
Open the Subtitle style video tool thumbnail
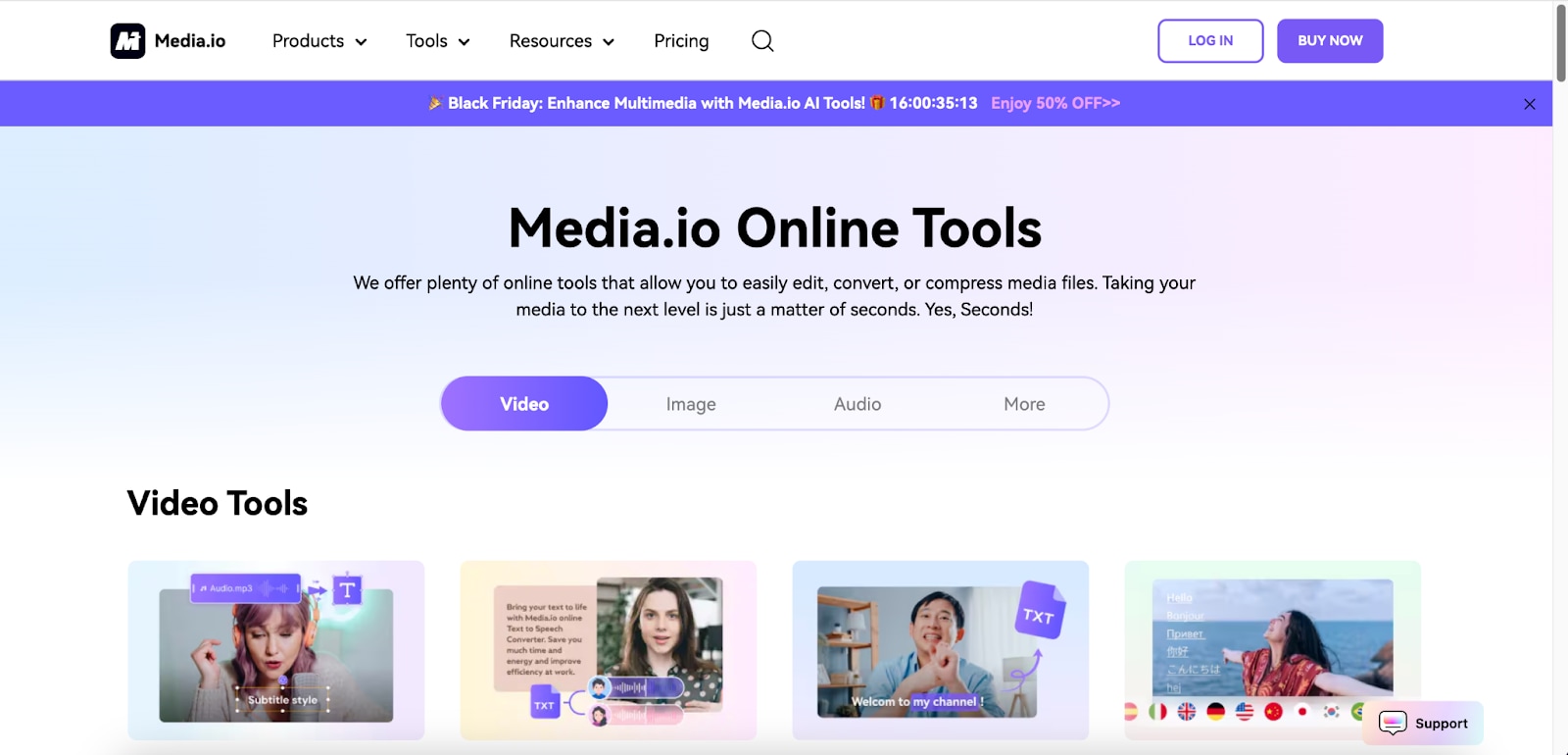click(x=276, y=650)
